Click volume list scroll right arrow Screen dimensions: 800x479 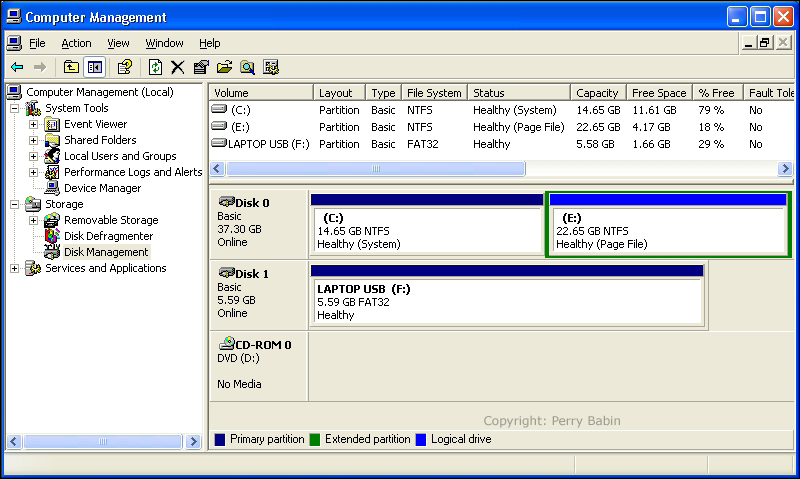[x=785, y=168]
